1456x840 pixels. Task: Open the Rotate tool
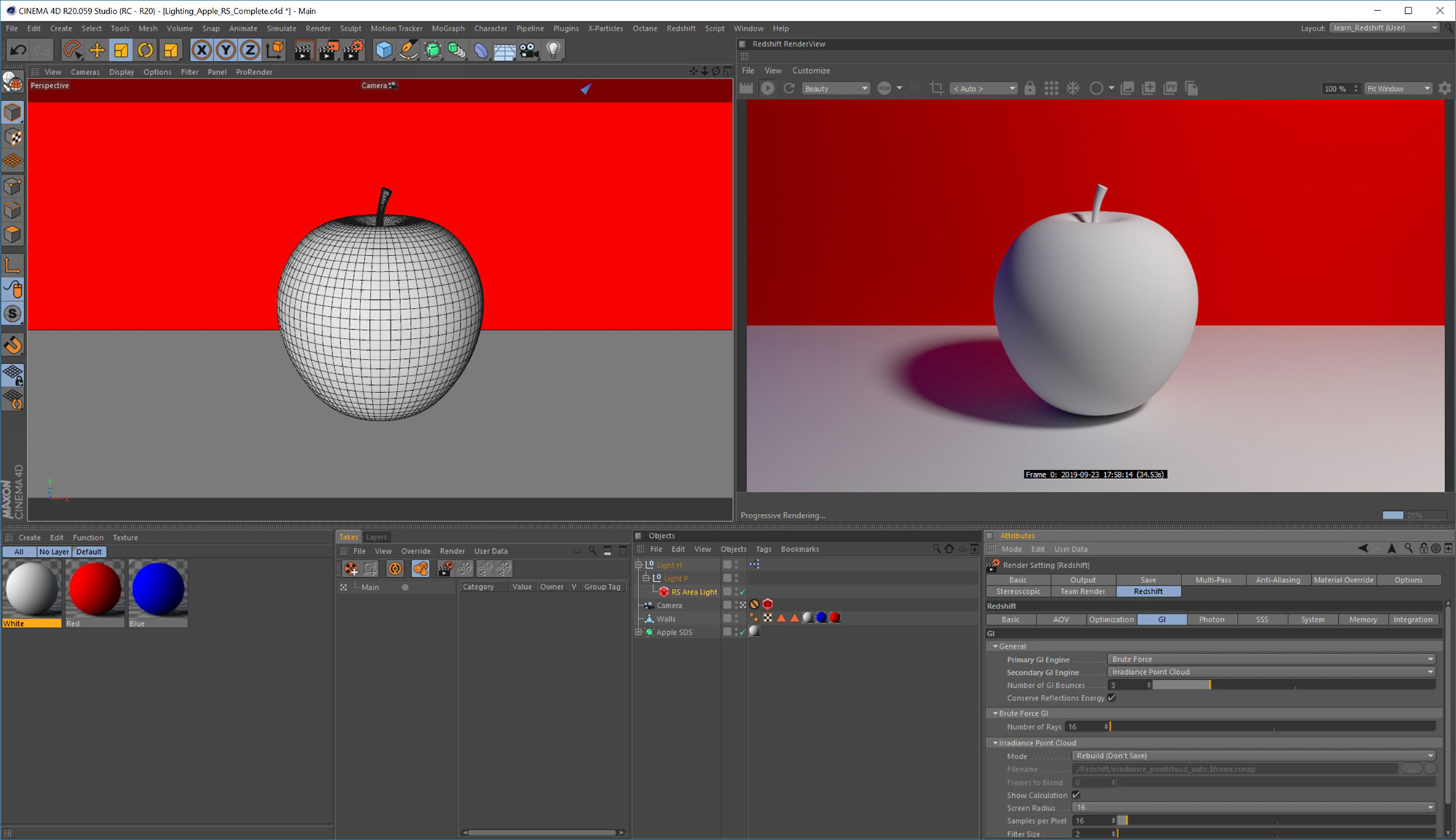point(146,49)
